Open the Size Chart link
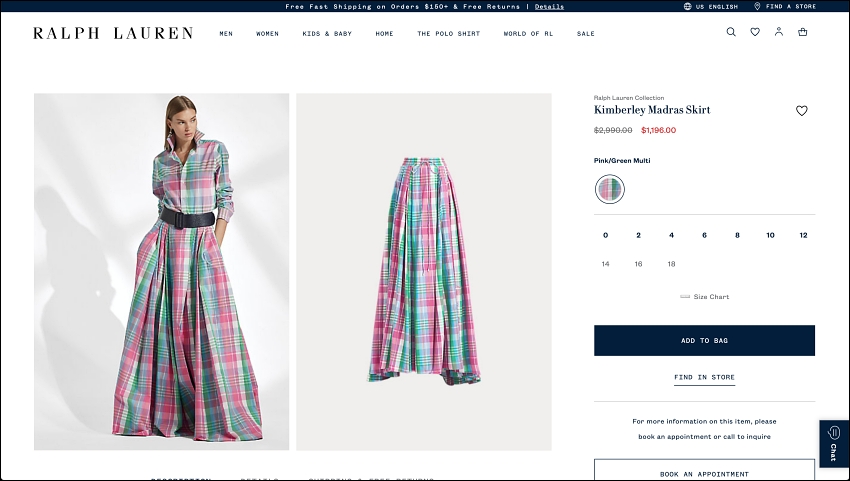850x481 pixels. (711, 297)
